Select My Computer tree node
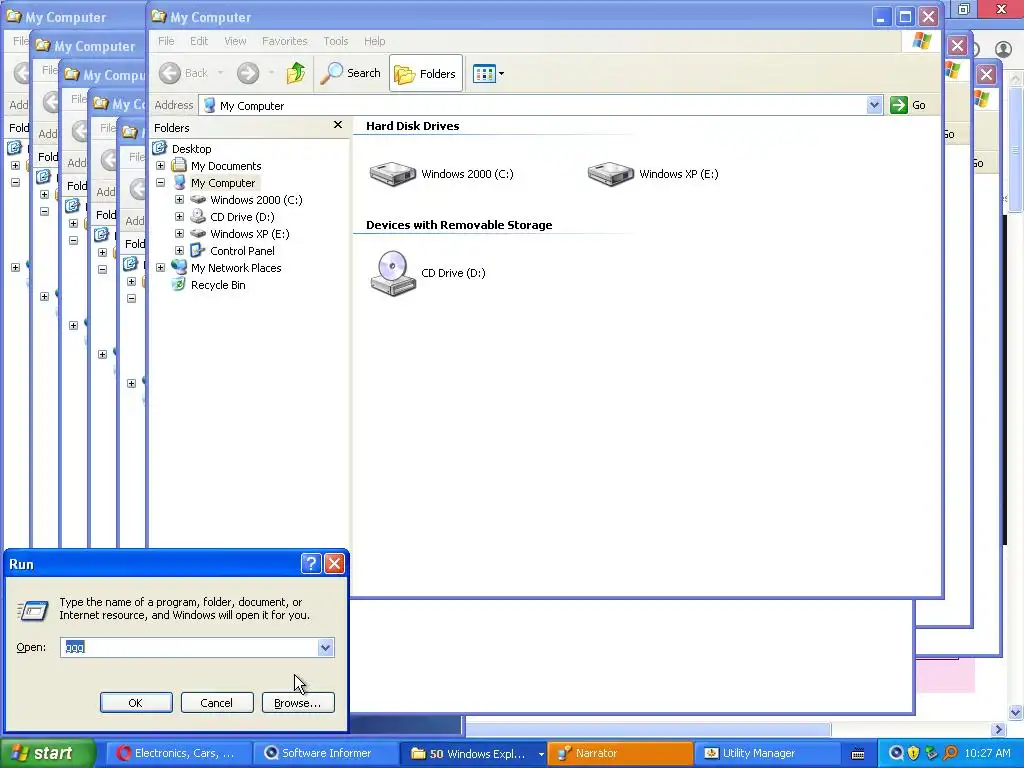Viewport: 1024px width, 768px height. [223, 183]
